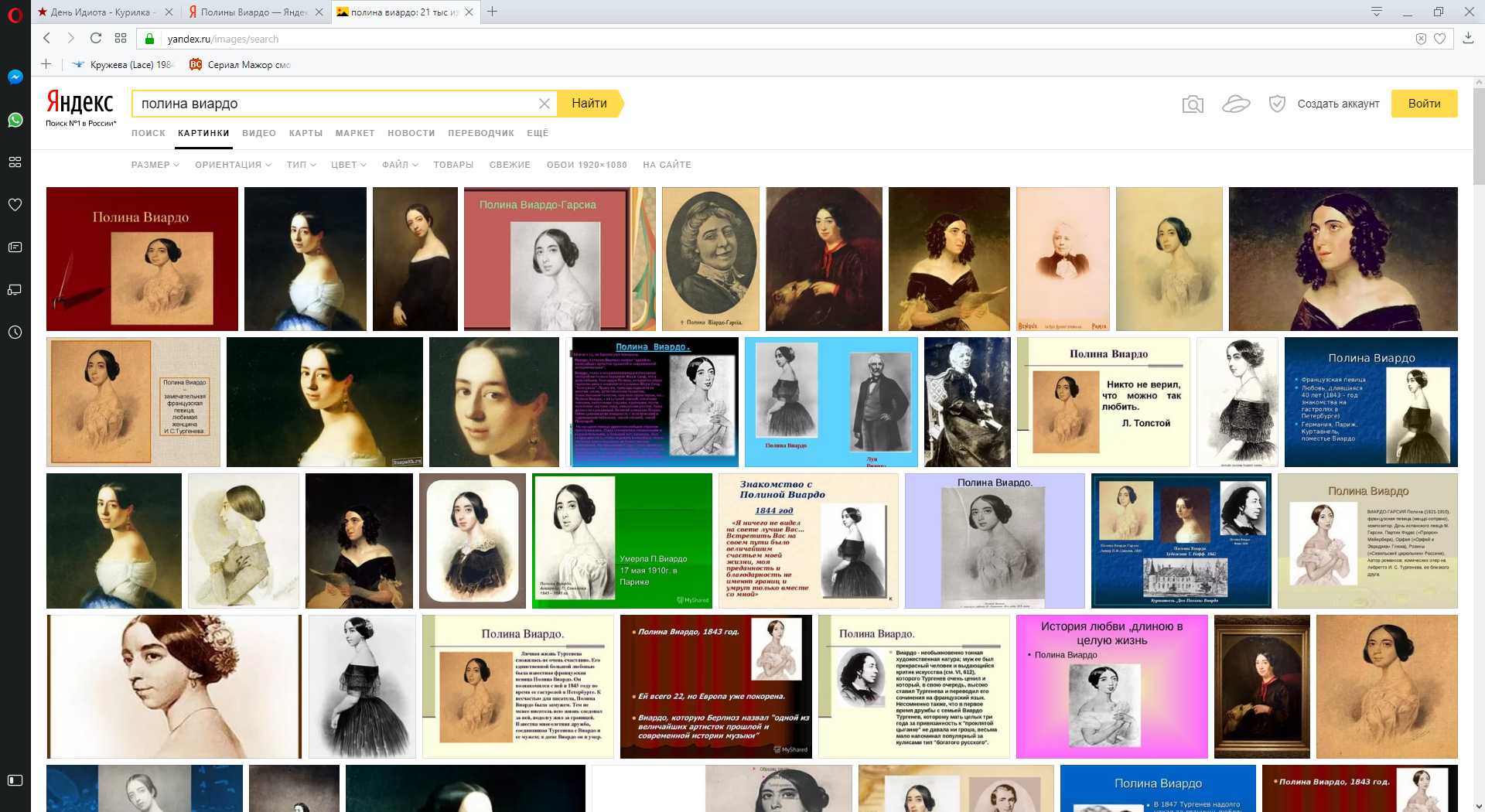
Task: Clear the search query with X
Action: click(544, 104)
